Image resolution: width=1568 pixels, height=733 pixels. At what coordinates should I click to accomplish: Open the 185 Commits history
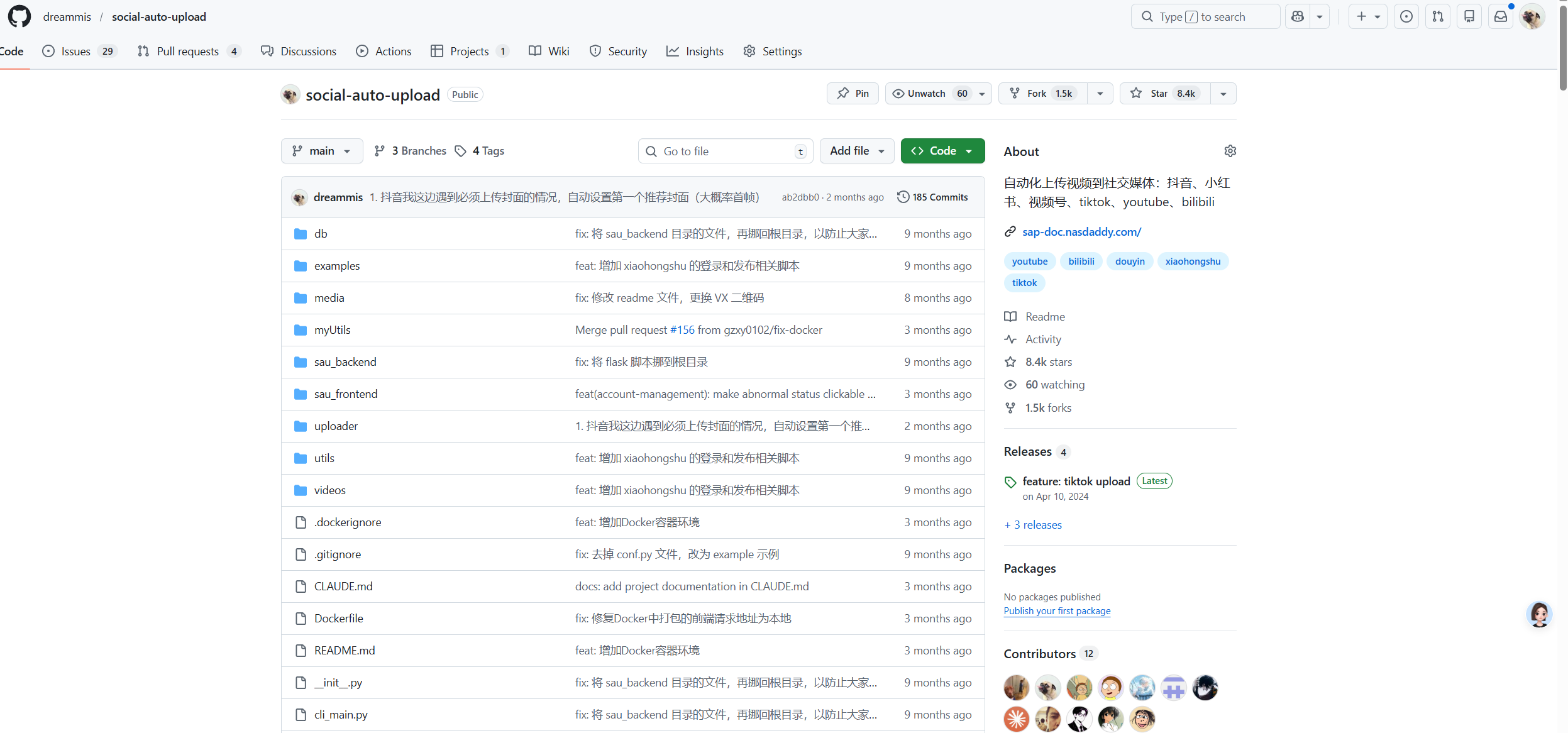pos(932,197)
